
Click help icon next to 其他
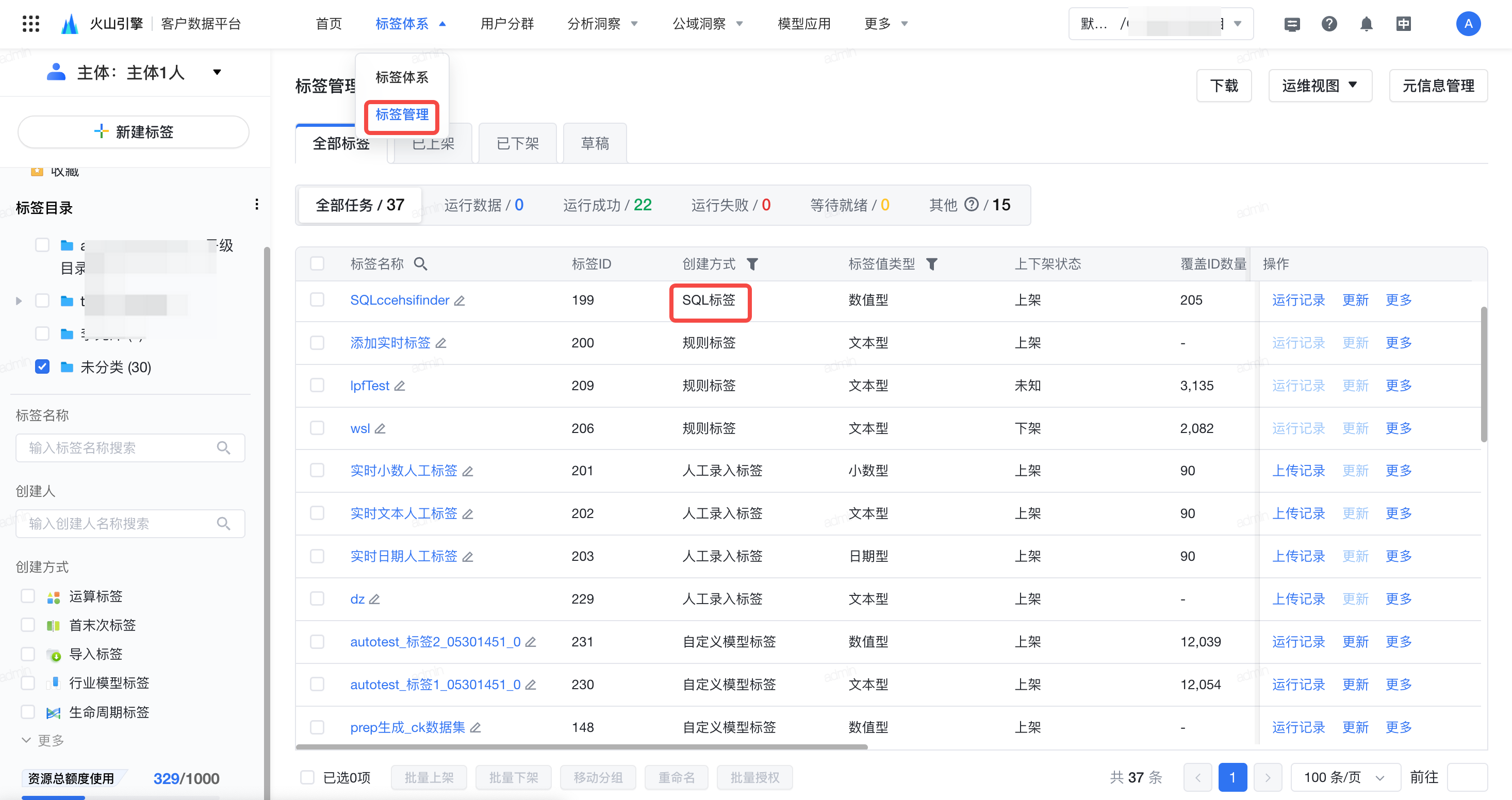click(x=972, y=204)
